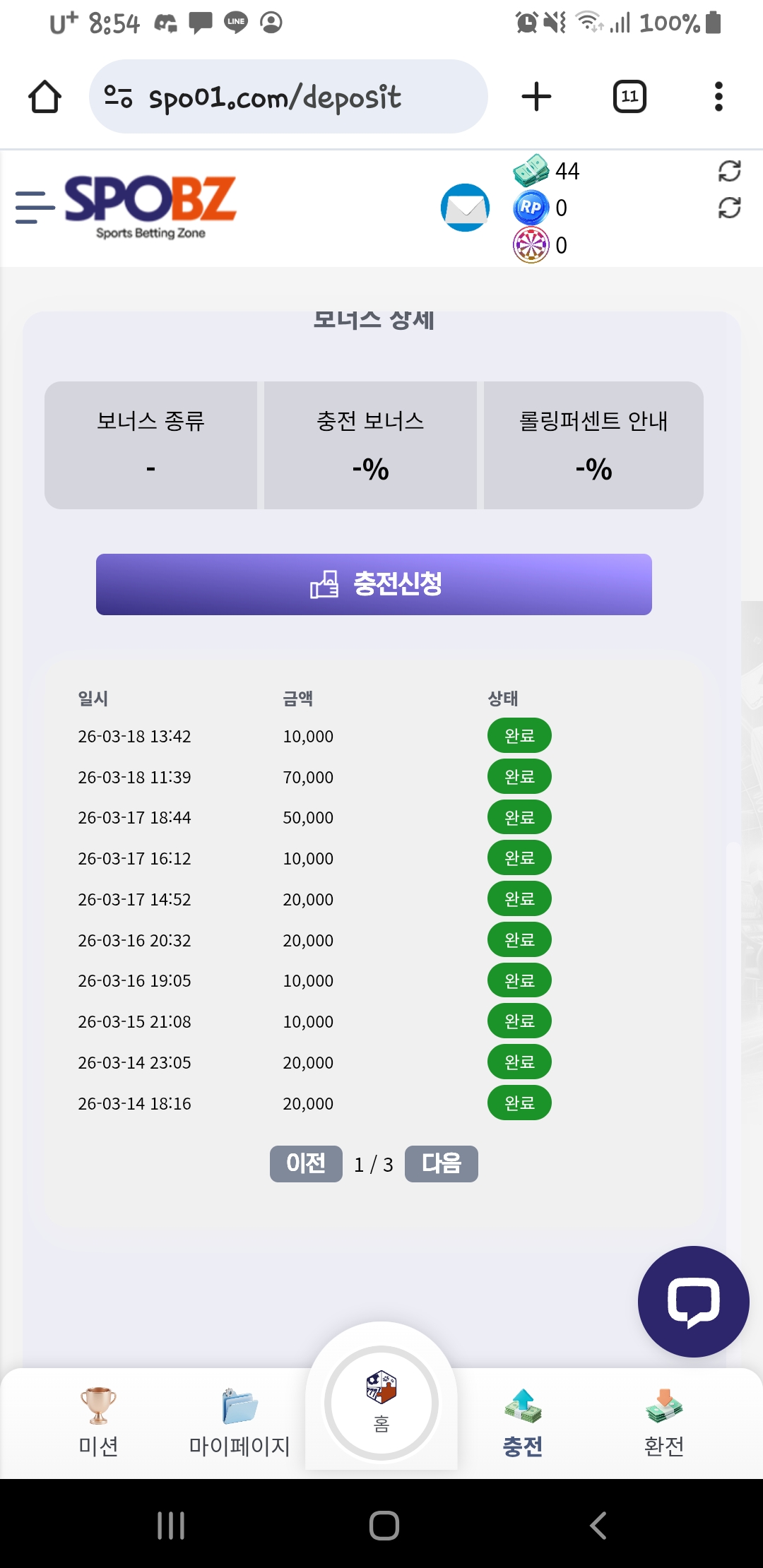Open the live chat bubble button
The width and height of the screenshot is (763, 1568).
point(693,1301)
